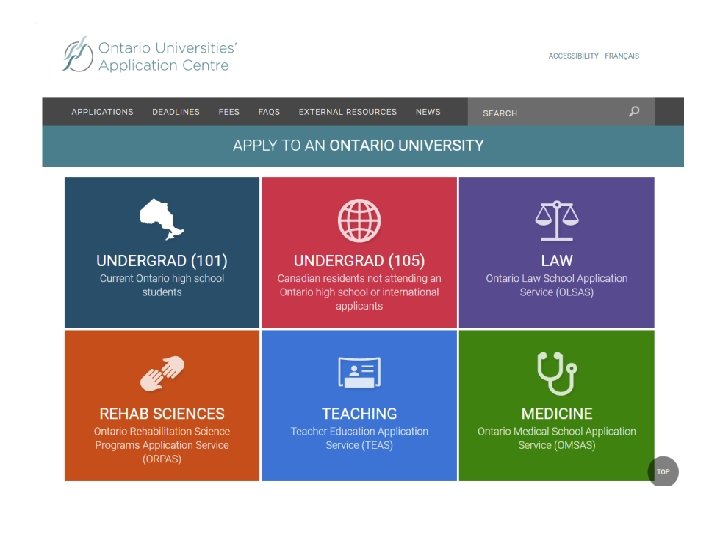Open the Fees menu item

229,112
